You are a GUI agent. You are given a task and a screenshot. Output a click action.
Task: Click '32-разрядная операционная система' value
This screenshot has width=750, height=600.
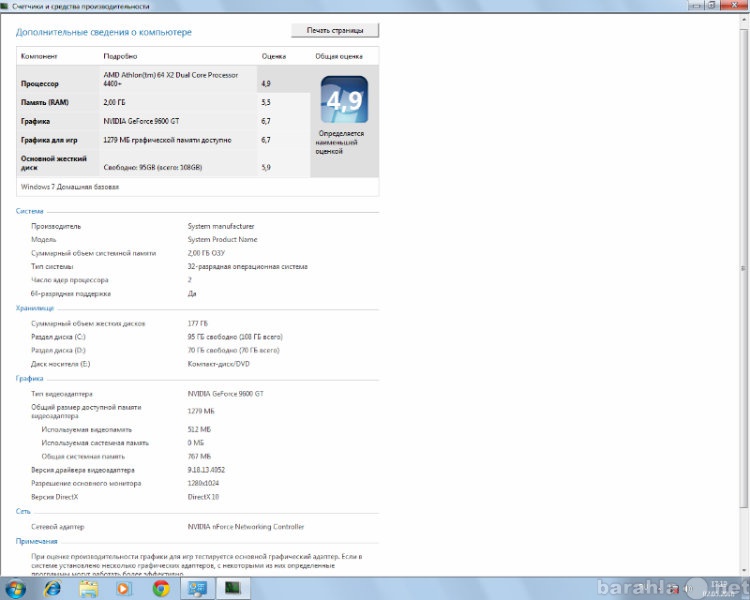[248, 267]
